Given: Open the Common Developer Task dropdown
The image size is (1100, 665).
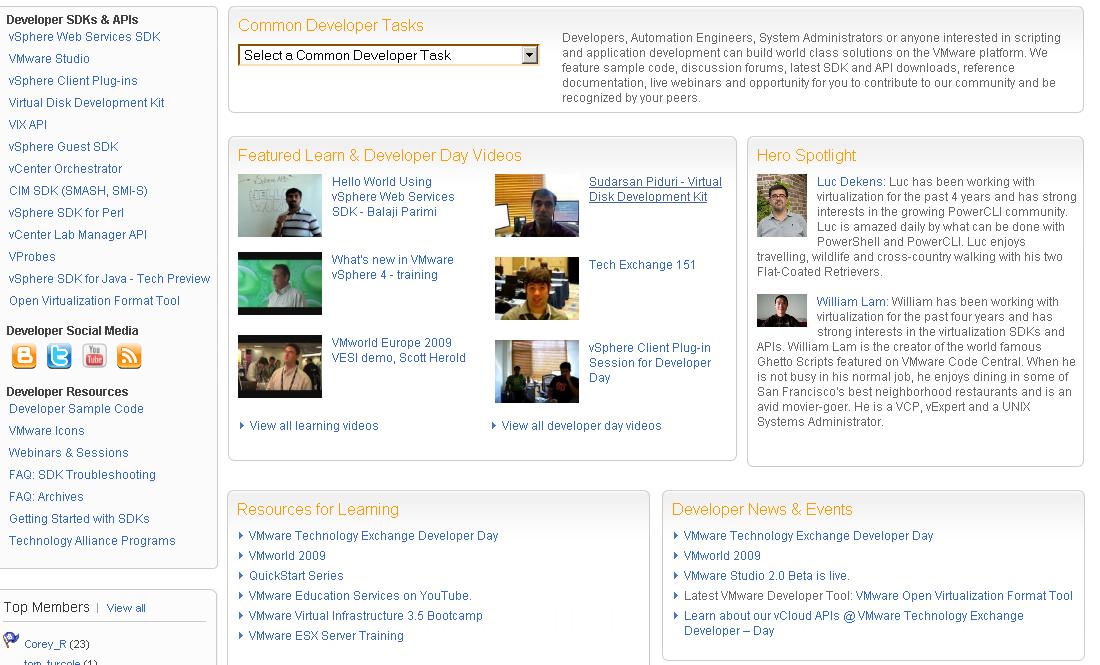Looking at the screenshot, I should [389, 55].
